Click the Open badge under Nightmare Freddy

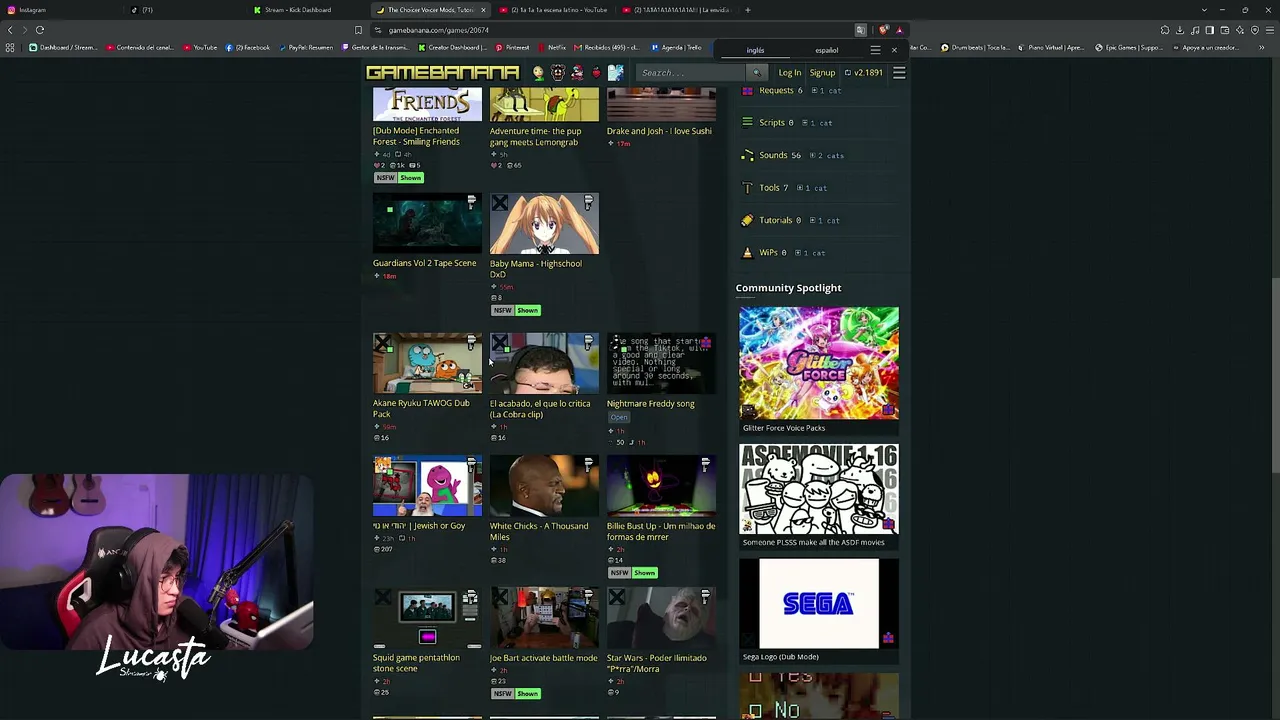pos(619,417)
